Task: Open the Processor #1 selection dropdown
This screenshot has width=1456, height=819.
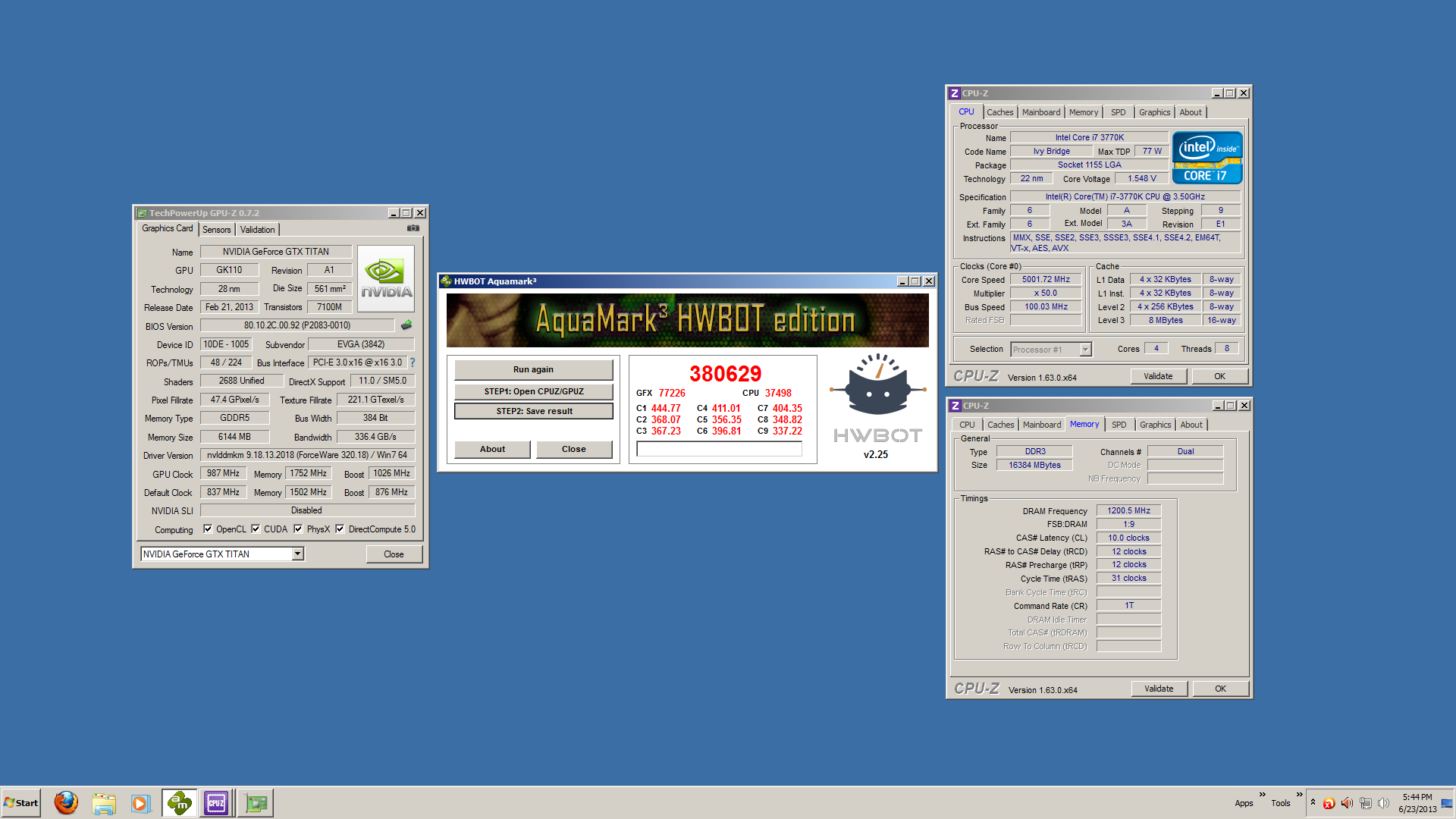Action: (x=1085, y=350)
